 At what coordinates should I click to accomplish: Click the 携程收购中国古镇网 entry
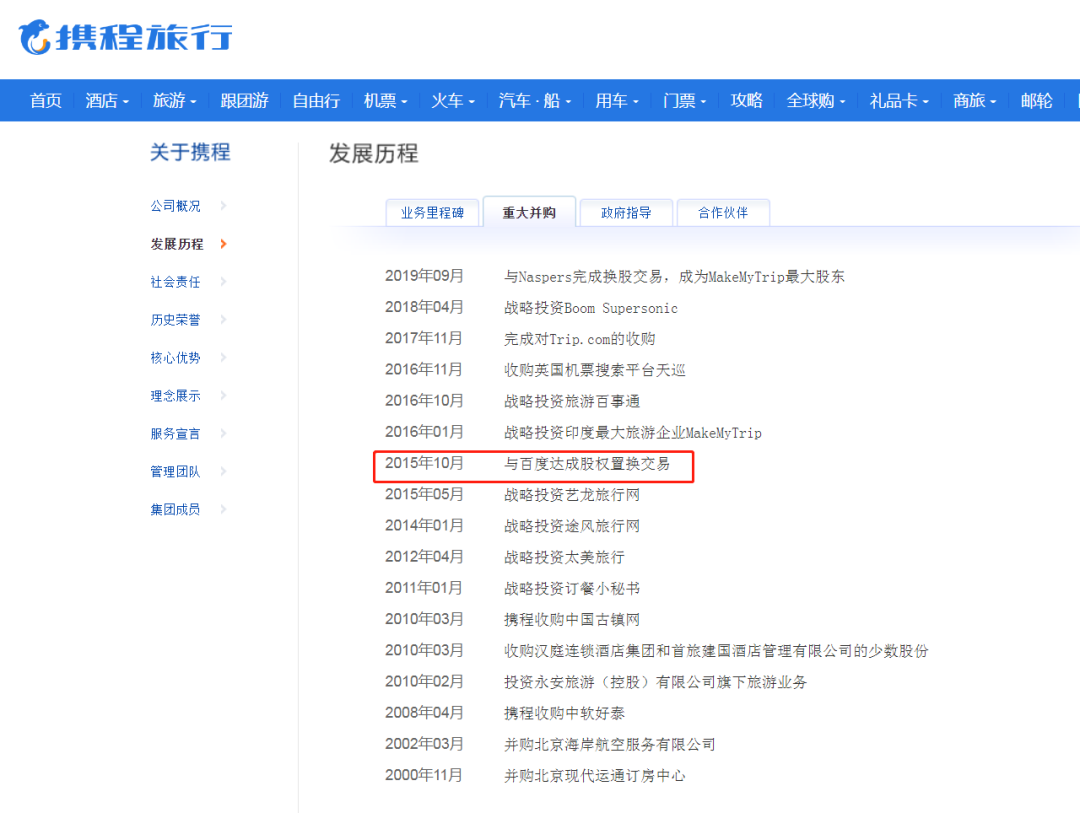(x=572, y=619)
